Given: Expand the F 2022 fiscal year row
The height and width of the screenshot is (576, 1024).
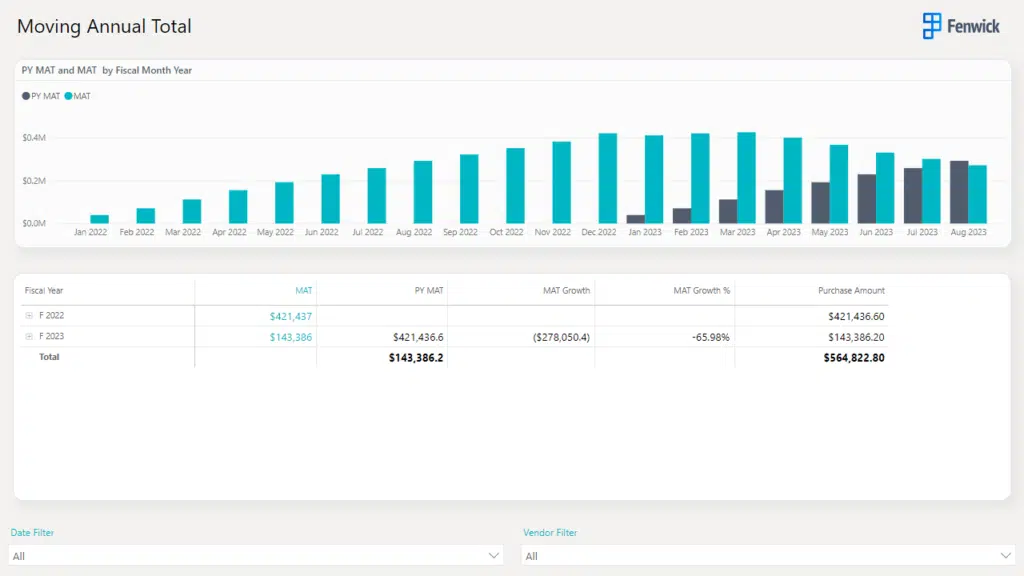Looking at the screenshot, I should (29, 316).
